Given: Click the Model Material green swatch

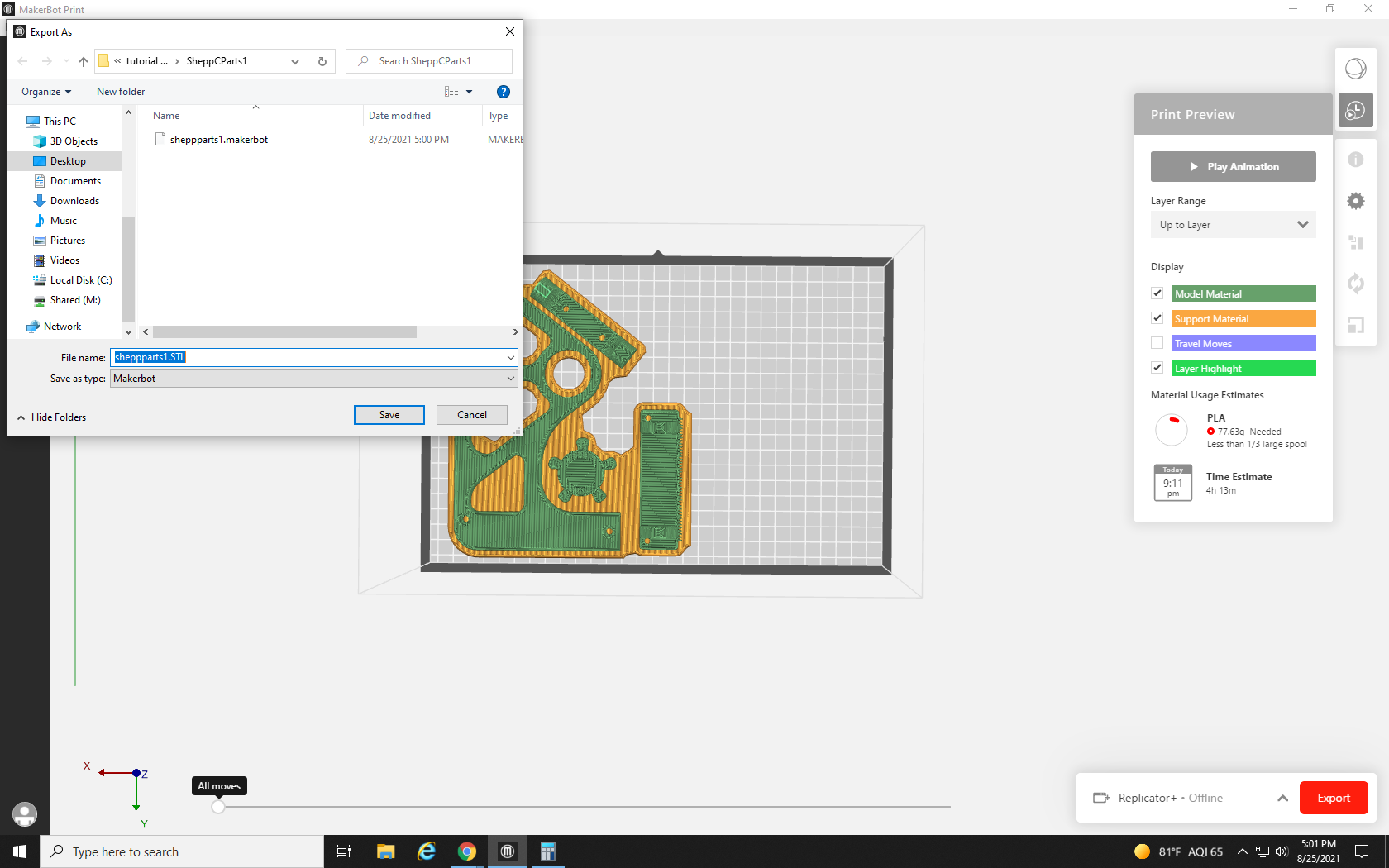Looking at the screenshot, I should (x=1243, y=293).
